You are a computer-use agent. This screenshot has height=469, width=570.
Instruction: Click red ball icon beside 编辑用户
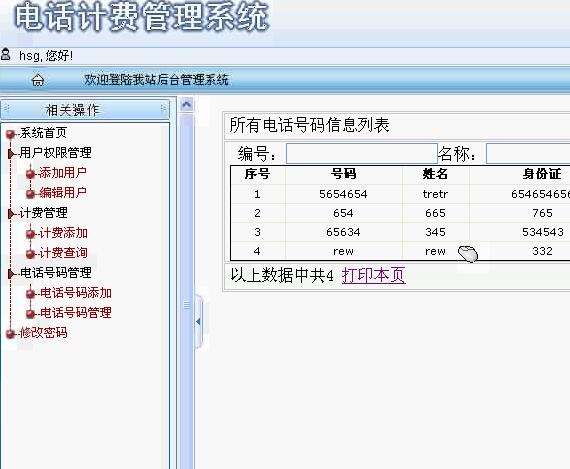click(31, 194)
